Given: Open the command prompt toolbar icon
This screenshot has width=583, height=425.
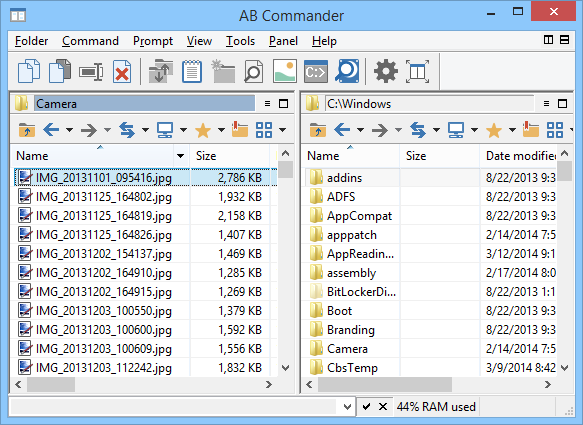Looking at the screenshot, I should click(316, 71).
